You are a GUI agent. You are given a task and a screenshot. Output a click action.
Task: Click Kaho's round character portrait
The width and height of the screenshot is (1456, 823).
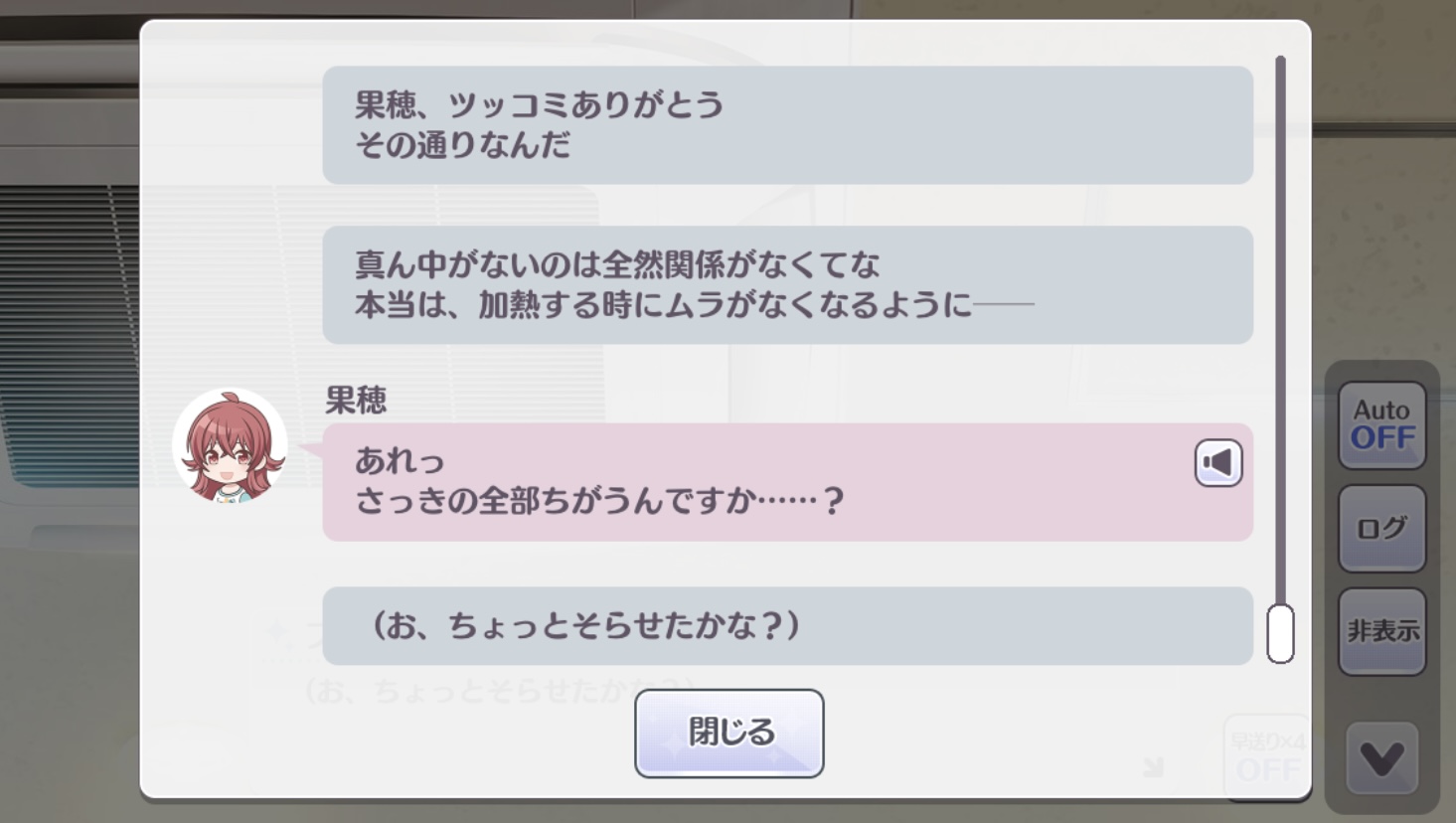pos(230,445)
